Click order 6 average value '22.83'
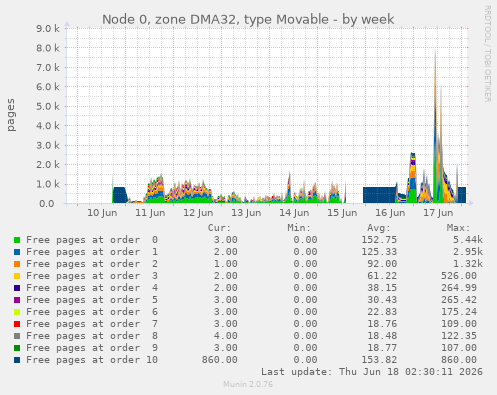Image resolution: width=497 pixels, height=395 pixels. point(382,312)
